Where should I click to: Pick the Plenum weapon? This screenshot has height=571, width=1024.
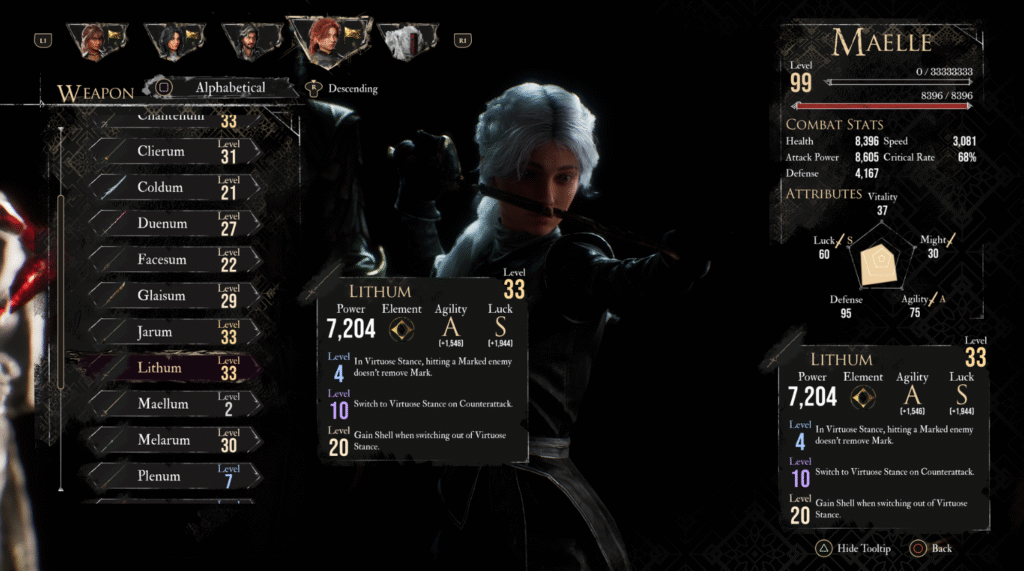click(x=175, y=476)
